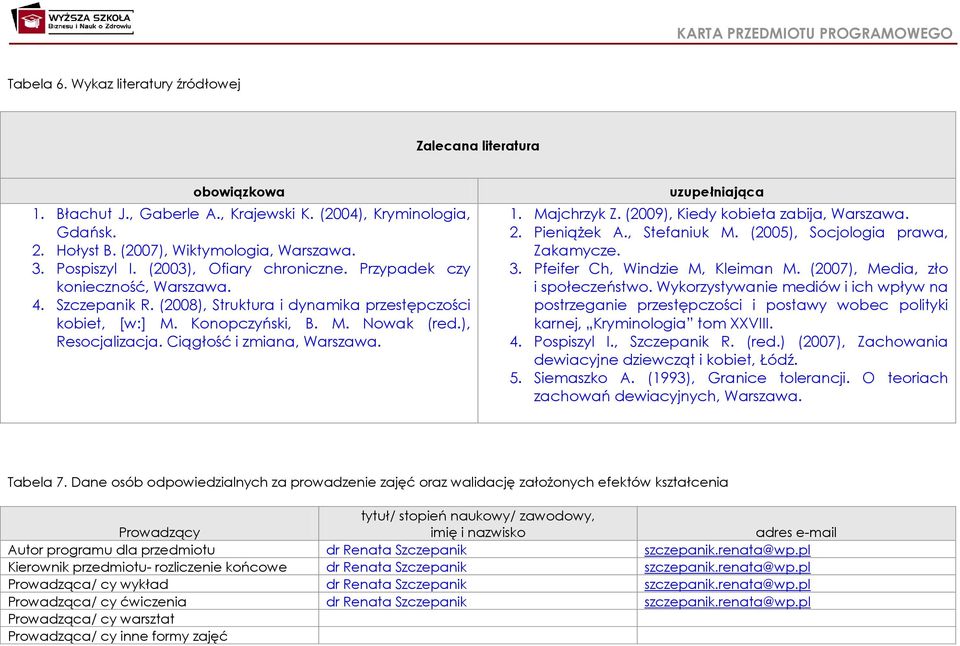Open email link in Prowadząca/cy wykład row
Screen dimensions: 960x646
(727, 584)
